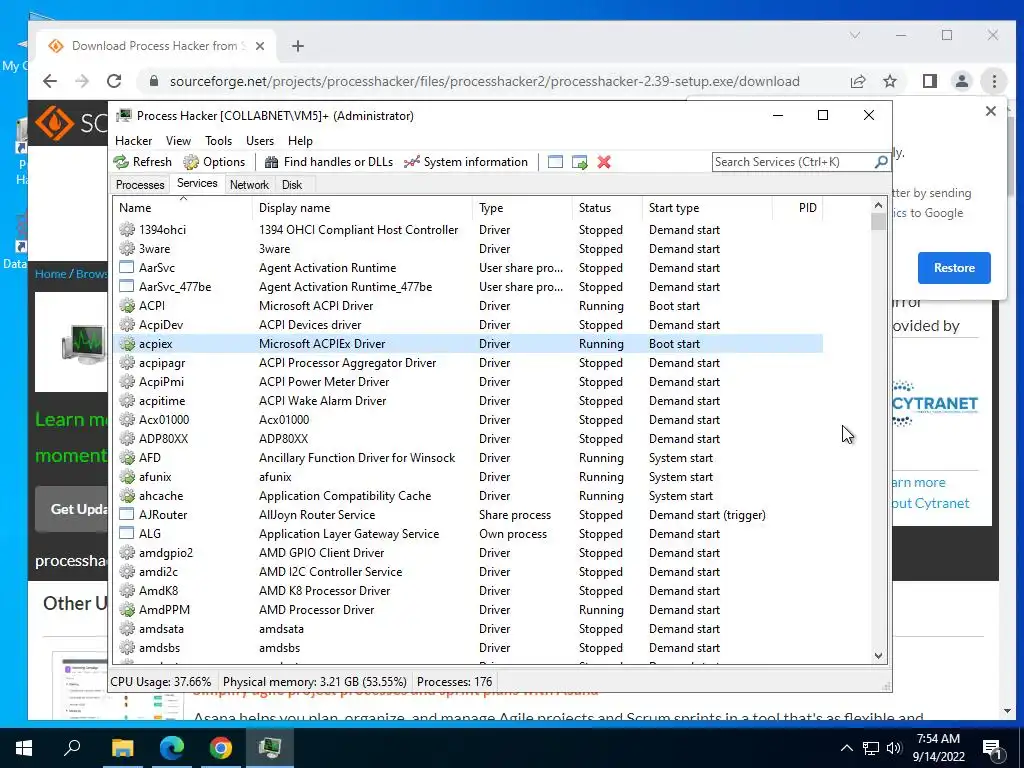Image resolution: width=1024 pixels, height=768 pixels.
Task: Click Processes: 176 in status bar
Action: (455, 682)
